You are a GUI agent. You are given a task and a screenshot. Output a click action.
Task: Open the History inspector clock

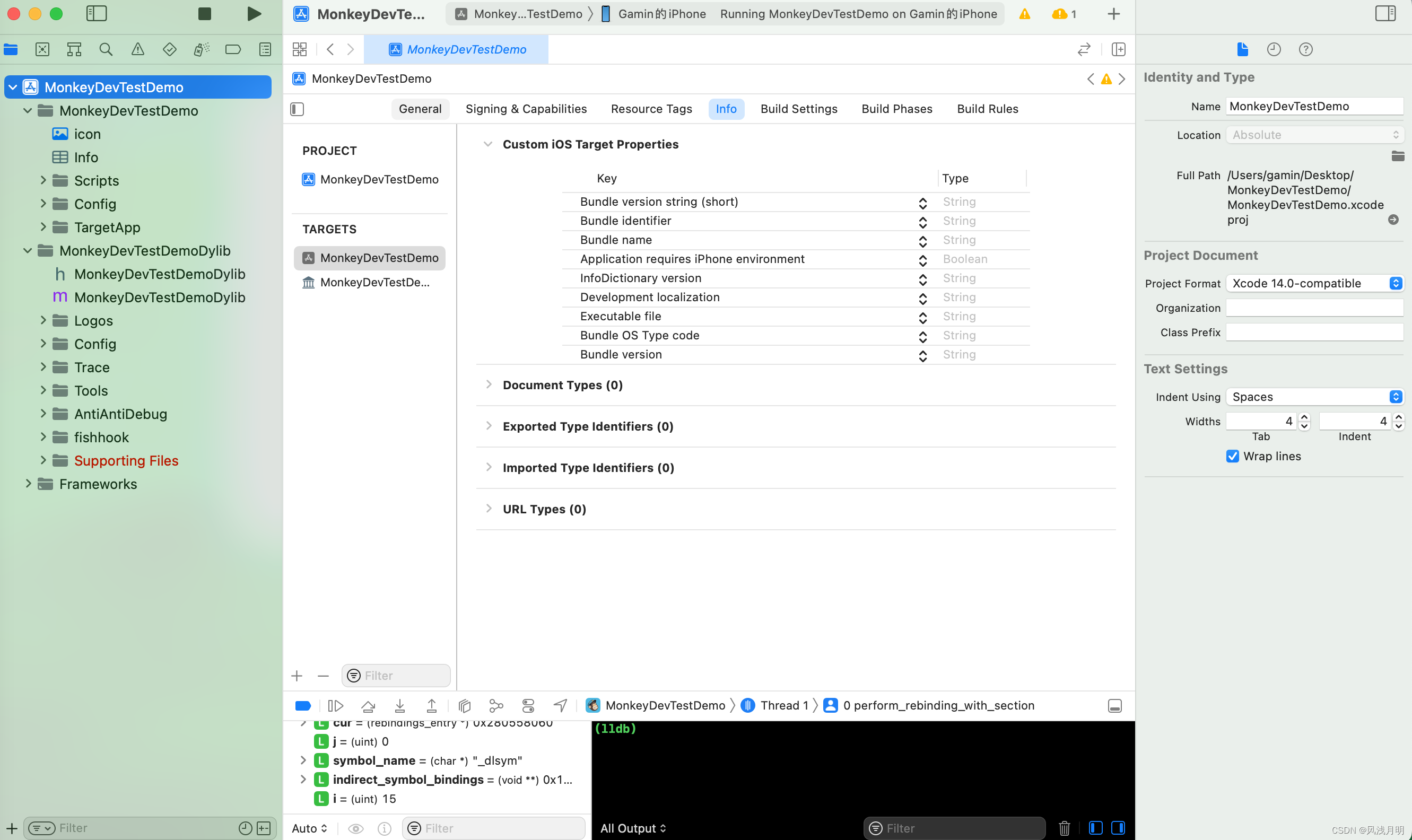pyautogui.click(x=1274, y=49)
